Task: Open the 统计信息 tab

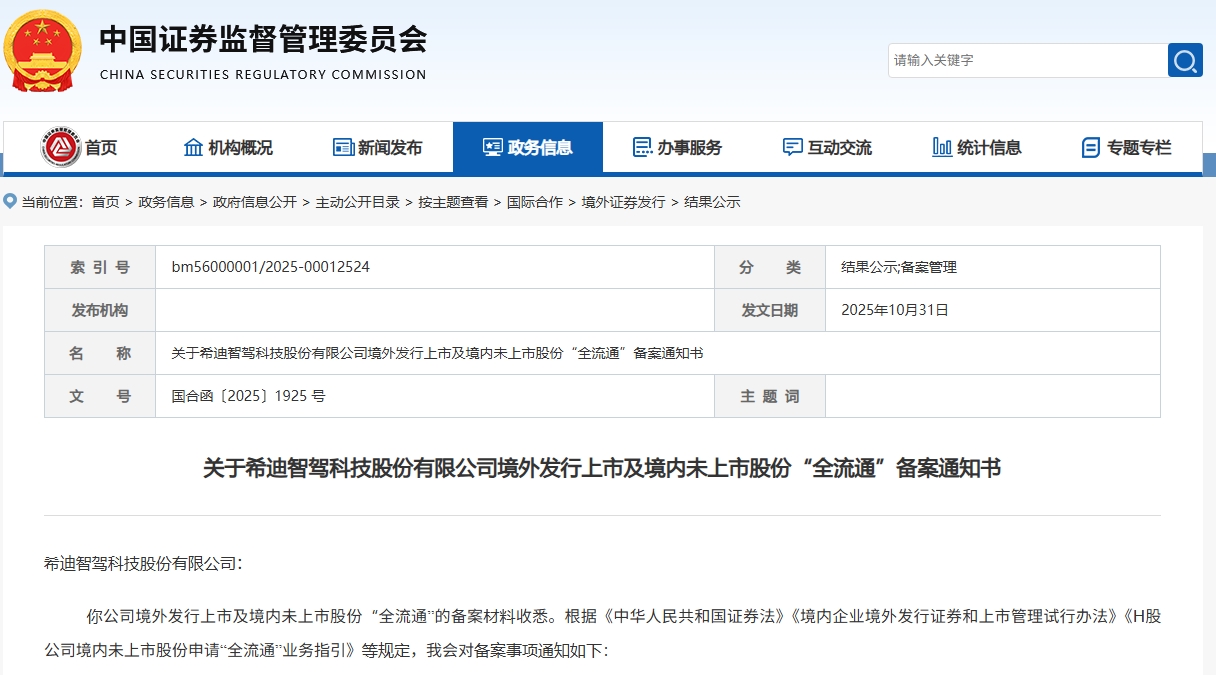Action: pyautogui.click(x=978, y=148)
